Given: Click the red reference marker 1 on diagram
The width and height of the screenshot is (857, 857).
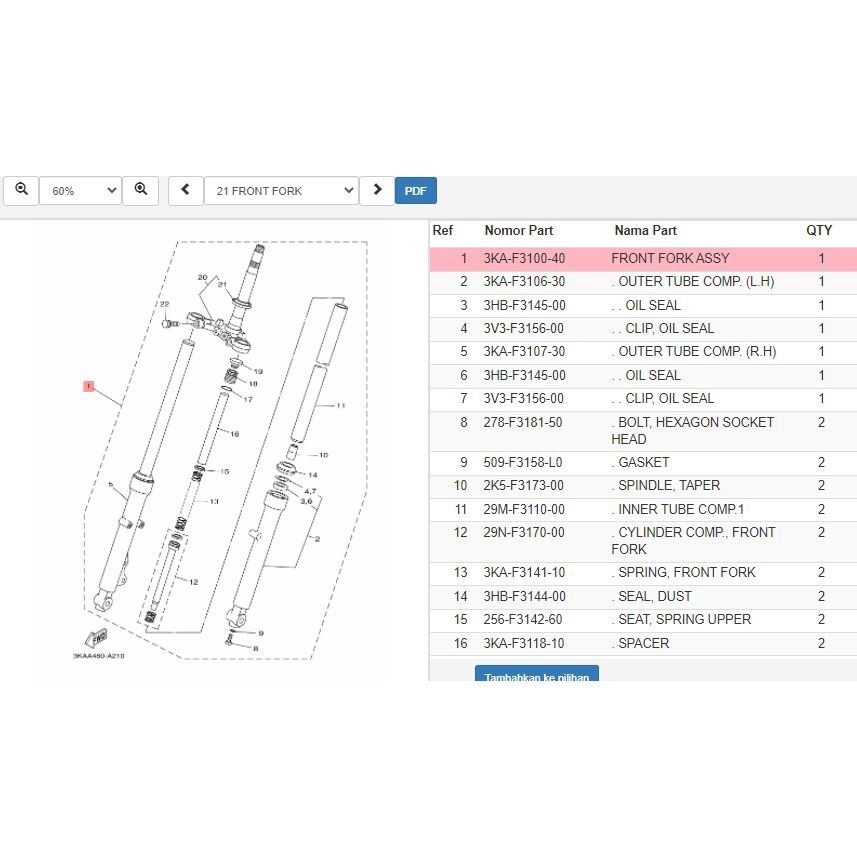Looking at the screenshot, I should pos(88,385).
